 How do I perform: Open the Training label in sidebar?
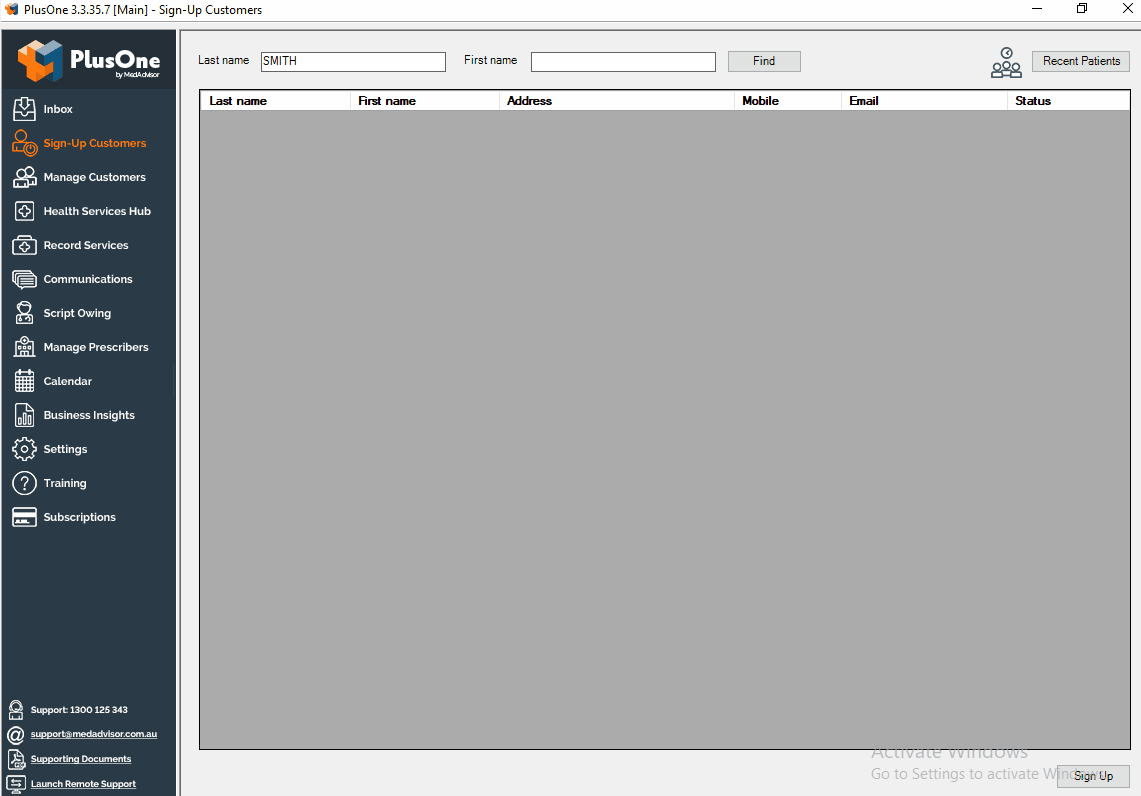click(x=65, y=483)
